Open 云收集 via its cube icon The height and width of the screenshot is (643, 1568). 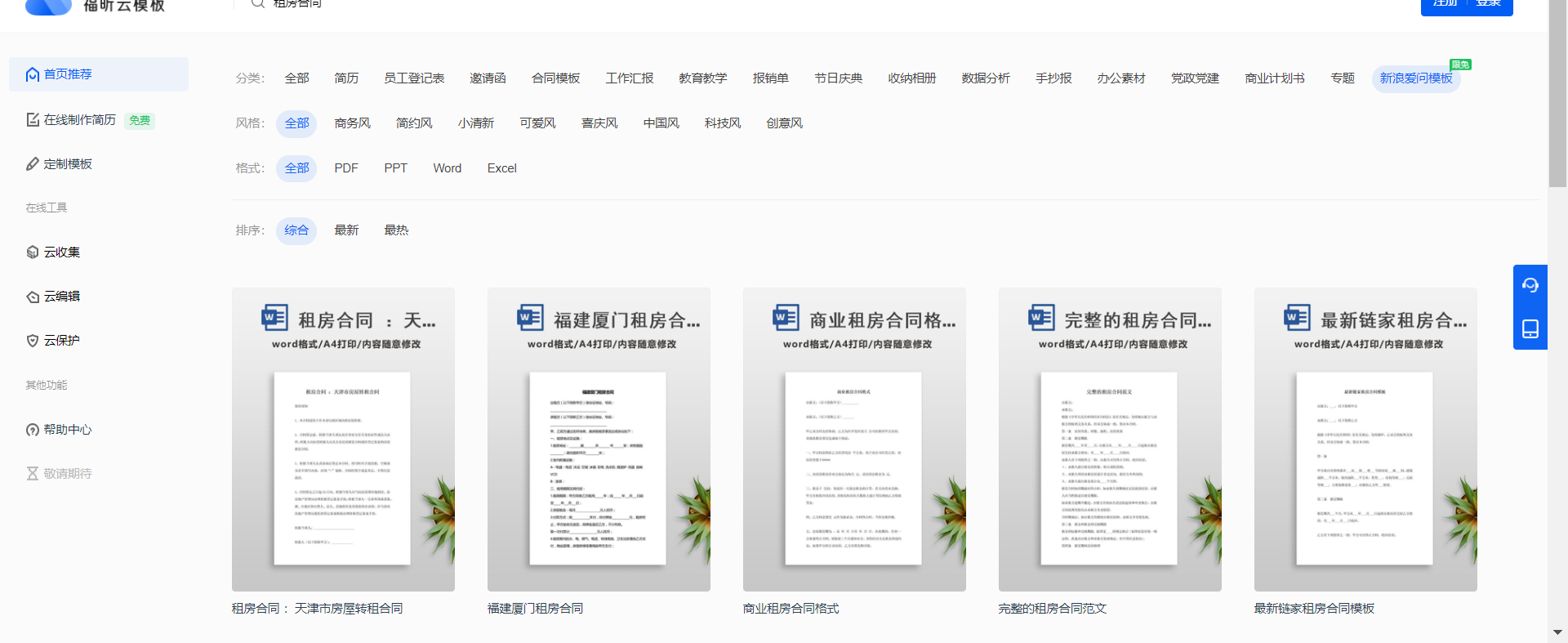33,252
